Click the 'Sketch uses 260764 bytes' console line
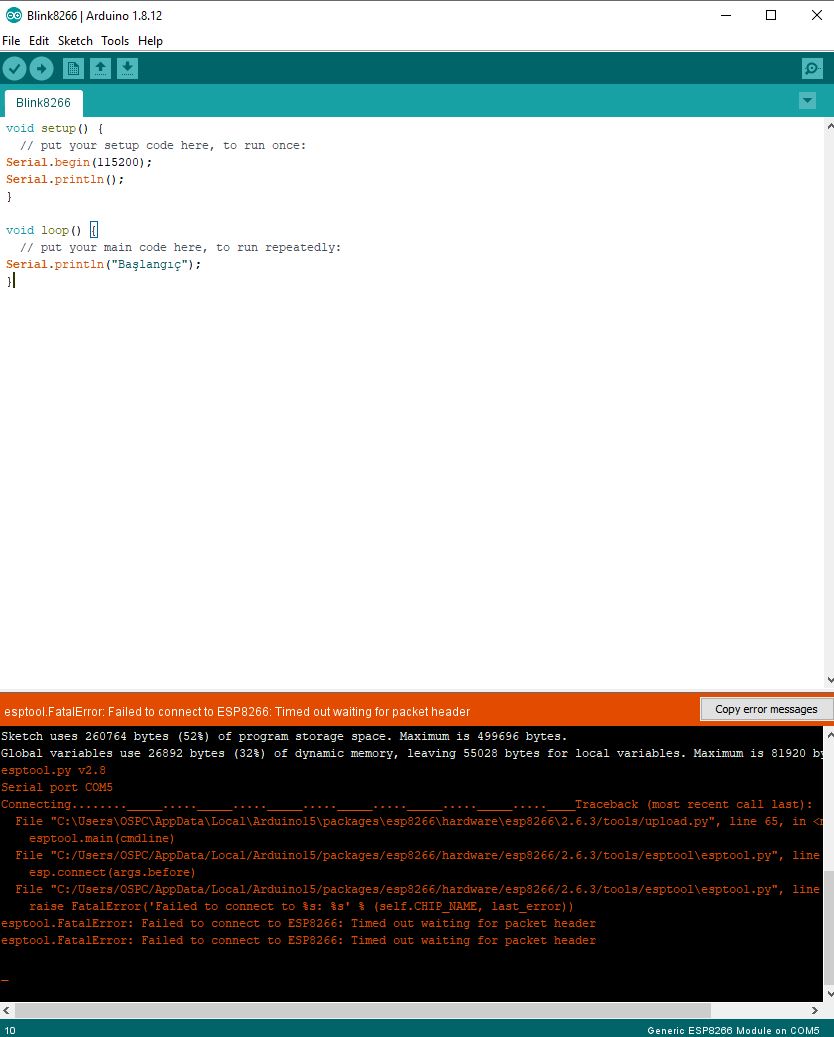This screenshot has width=834, height=1037. [284, 736]
